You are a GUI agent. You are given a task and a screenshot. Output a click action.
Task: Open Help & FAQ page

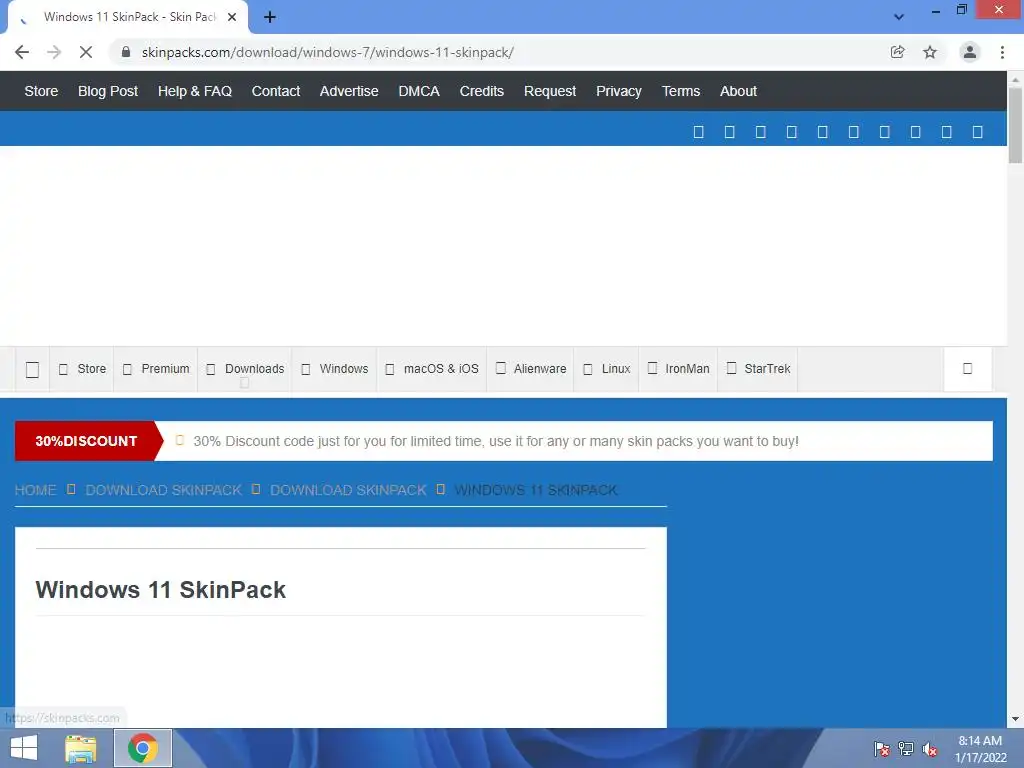[x=195, y=91]
